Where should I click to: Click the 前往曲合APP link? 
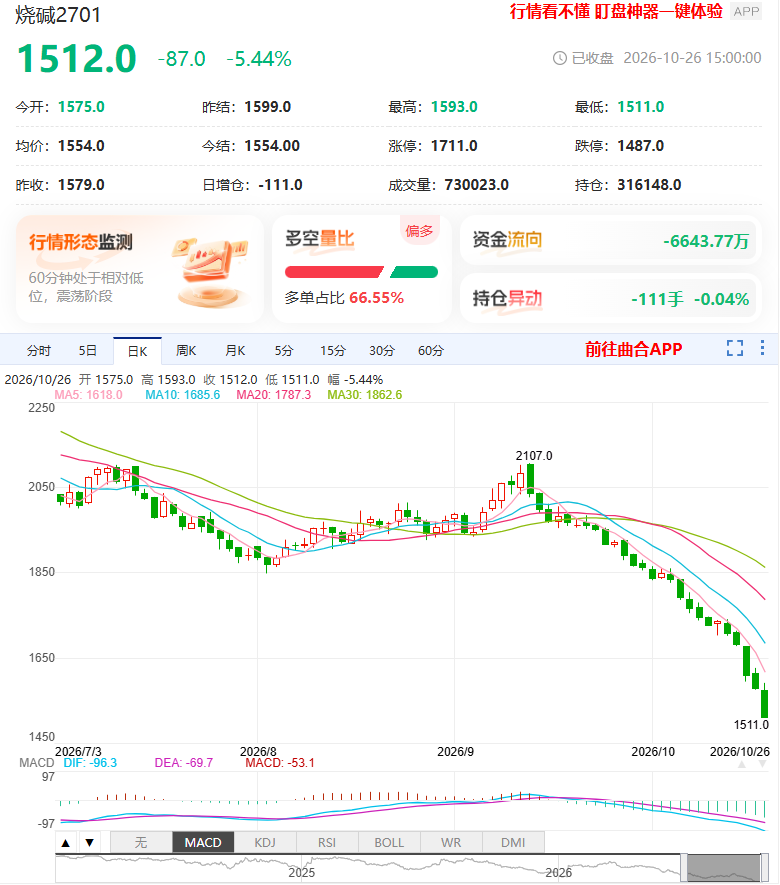[634, 349]
